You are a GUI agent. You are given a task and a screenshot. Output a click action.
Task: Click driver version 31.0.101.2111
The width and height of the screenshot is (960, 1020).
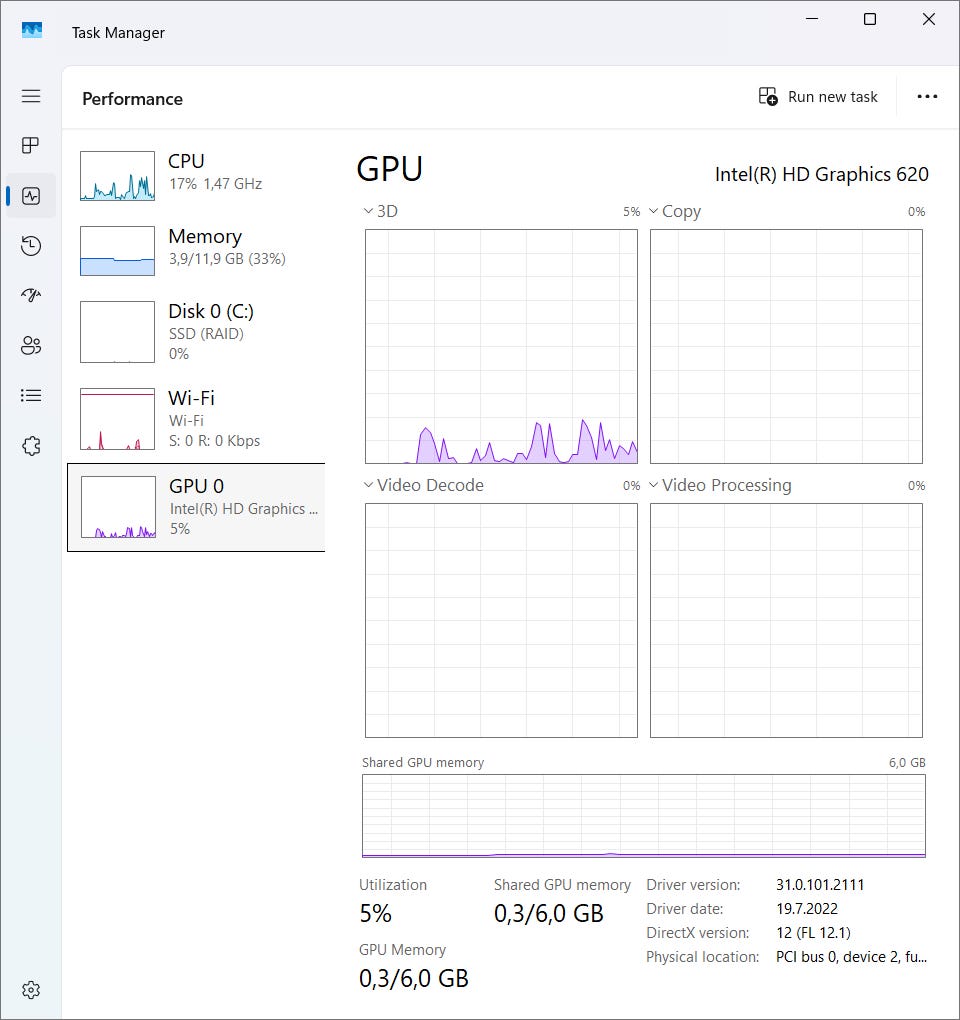[x=820, y=885]
